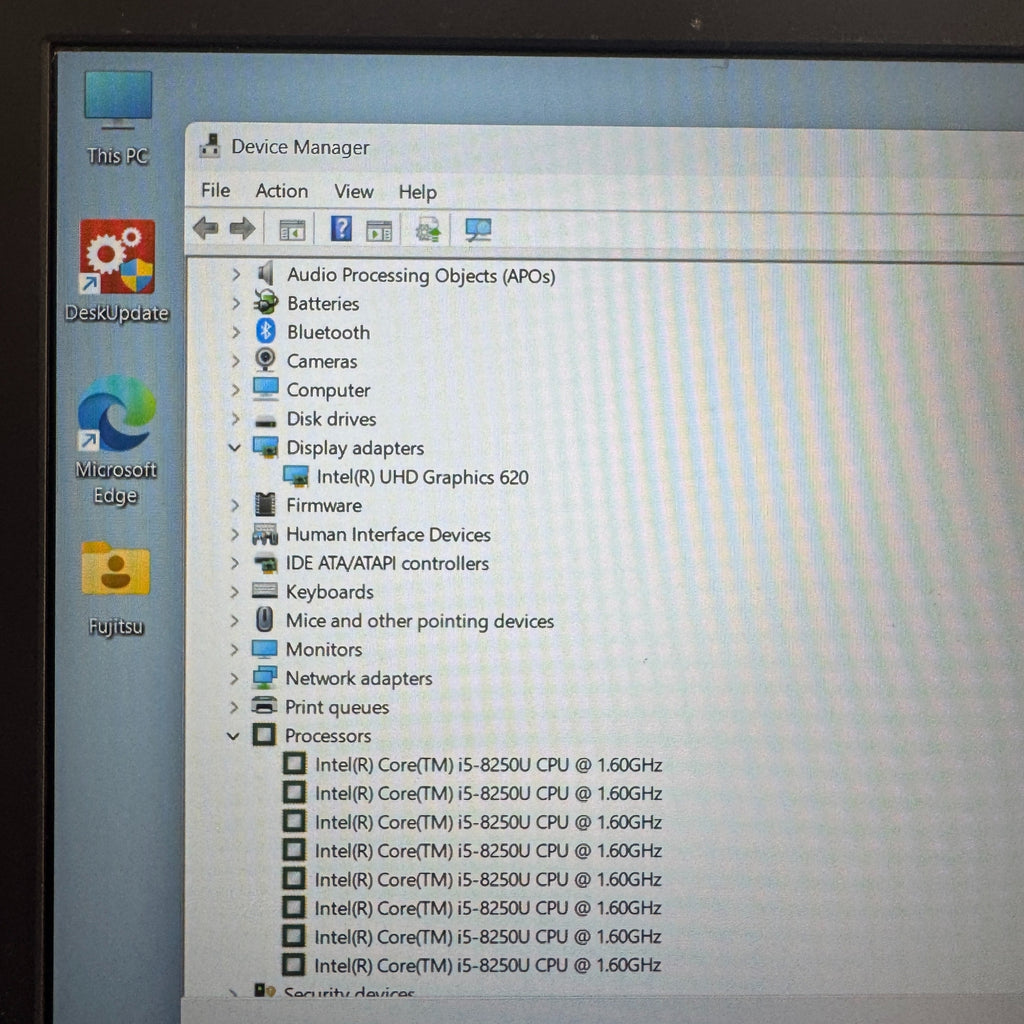This screenshot has width=1024, height=1024.
Task: Collapse the Processors node
Action: [234, 736]
